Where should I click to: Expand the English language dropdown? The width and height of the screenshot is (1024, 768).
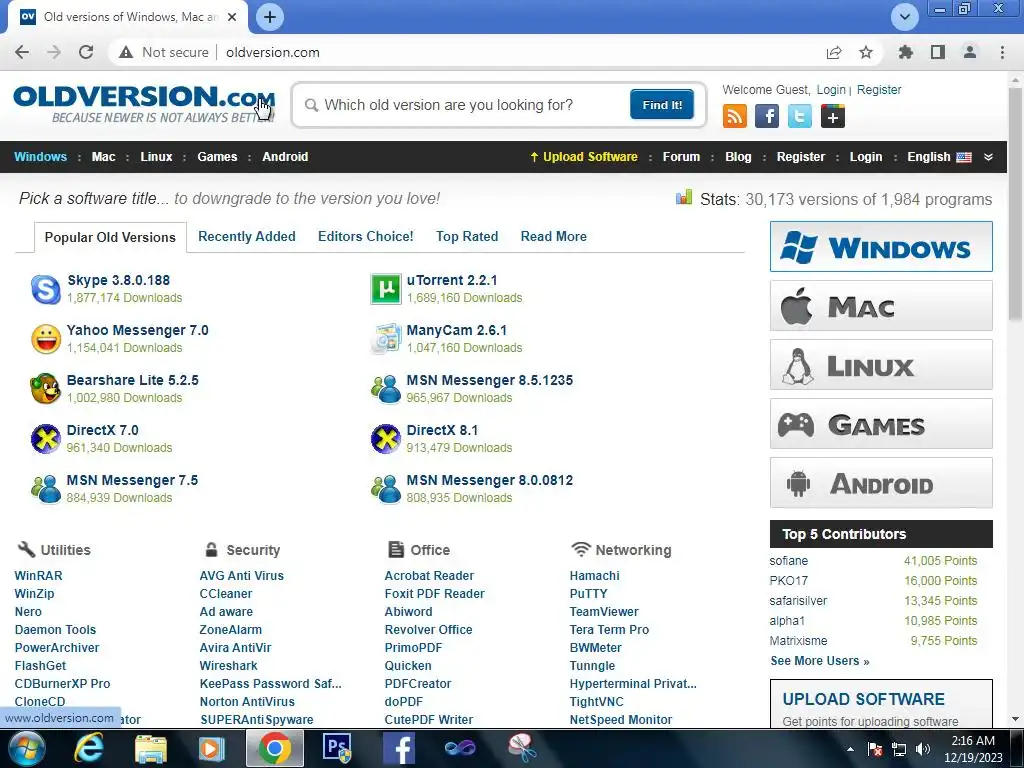click(x=988, y=157)
